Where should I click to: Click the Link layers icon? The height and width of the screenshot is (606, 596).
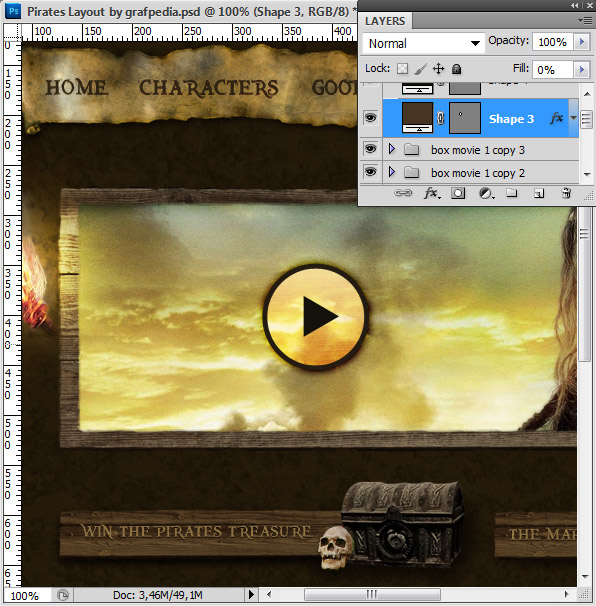(x=403, y=193)
